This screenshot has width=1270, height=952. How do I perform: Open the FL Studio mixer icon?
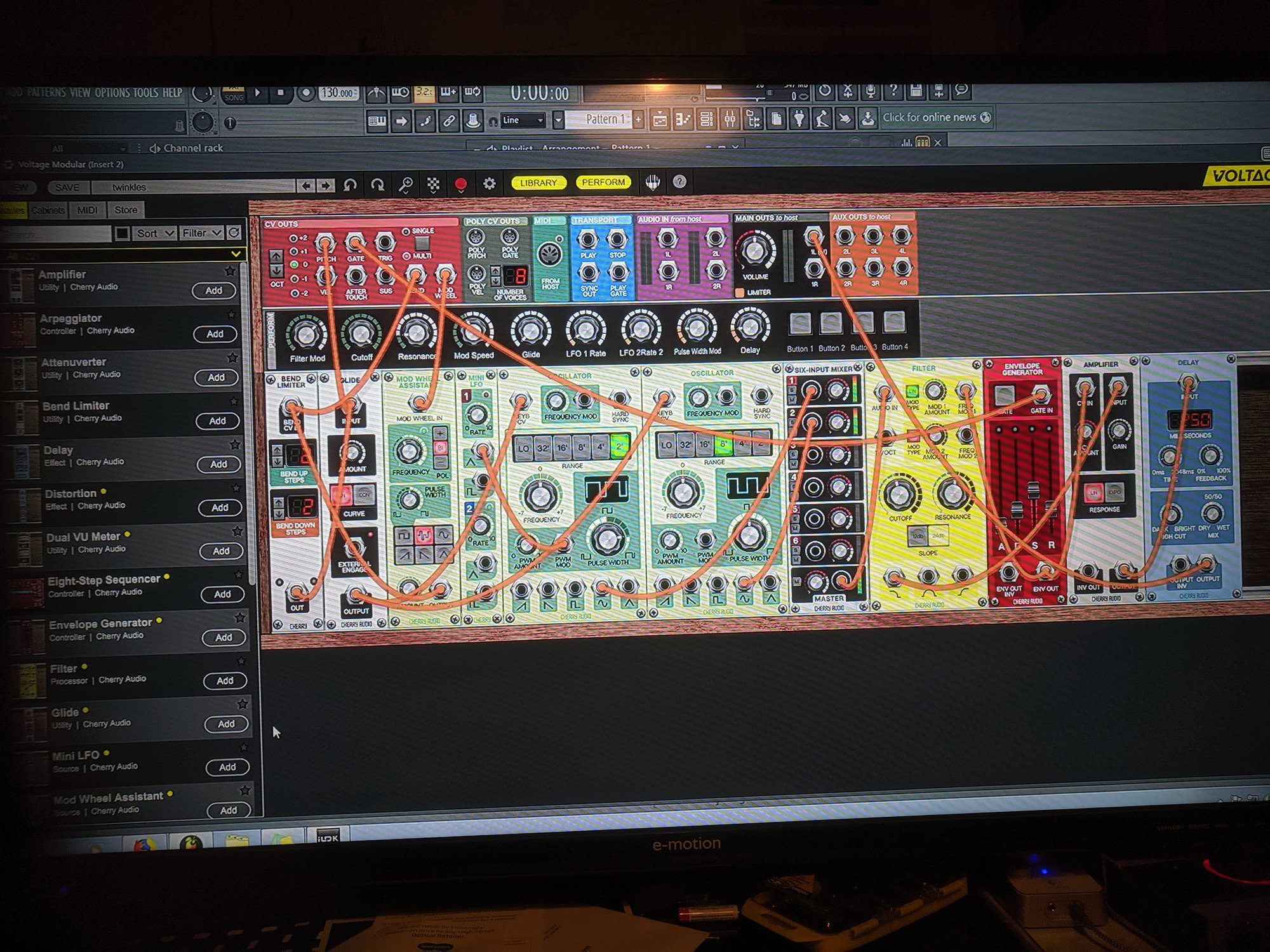730,119
